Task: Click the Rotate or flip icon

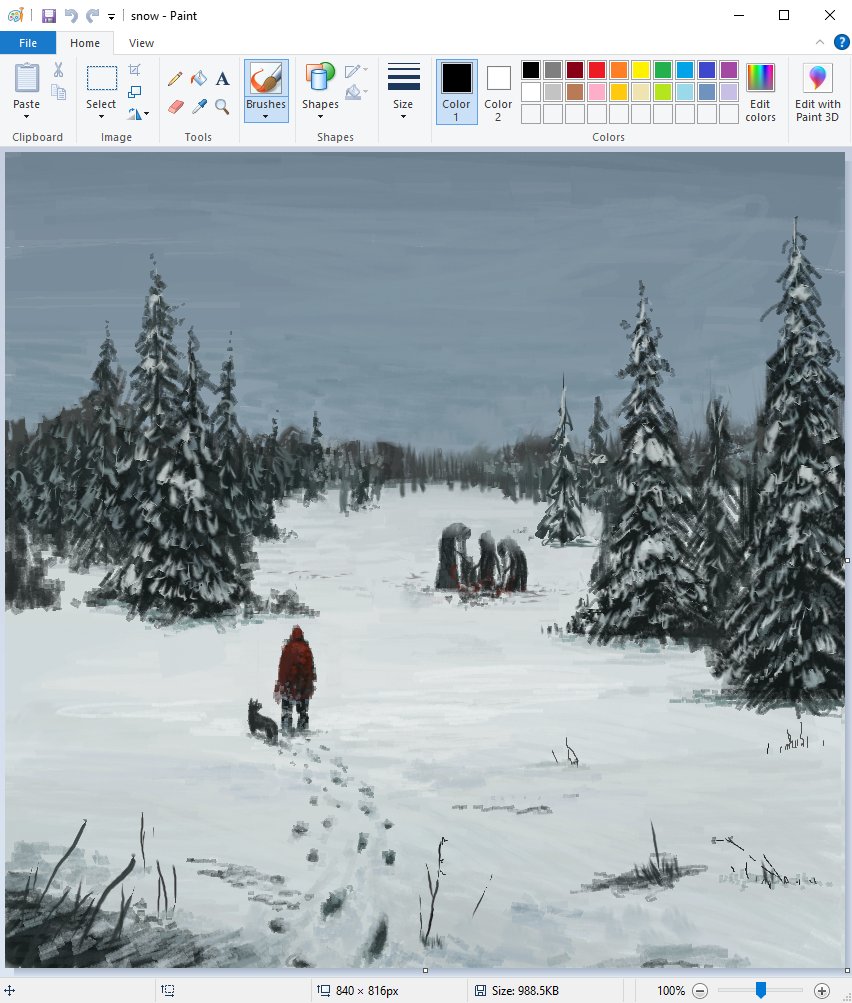Action: point(134,114)
